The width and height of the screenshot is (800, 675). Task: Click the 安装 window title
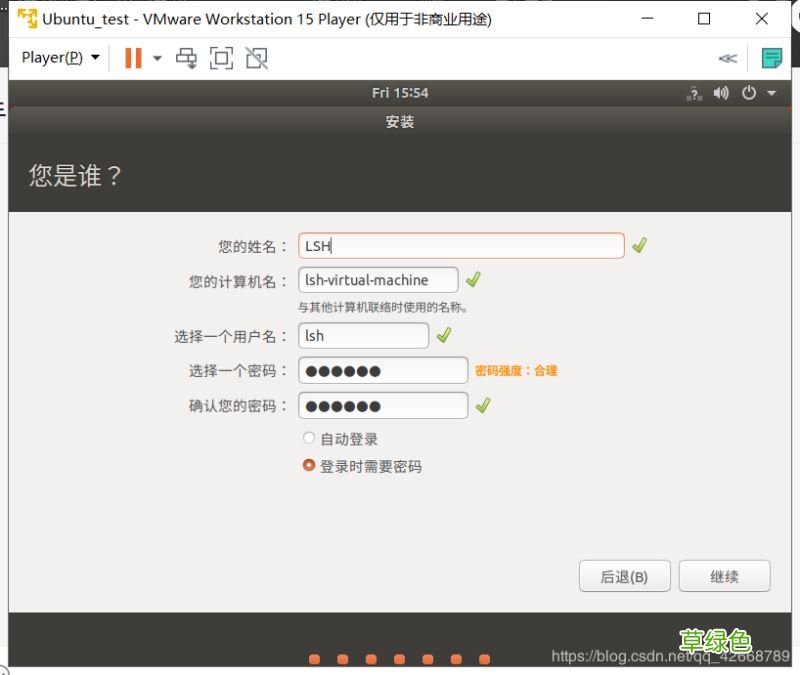pyautogui.click(x=400, y=122)
